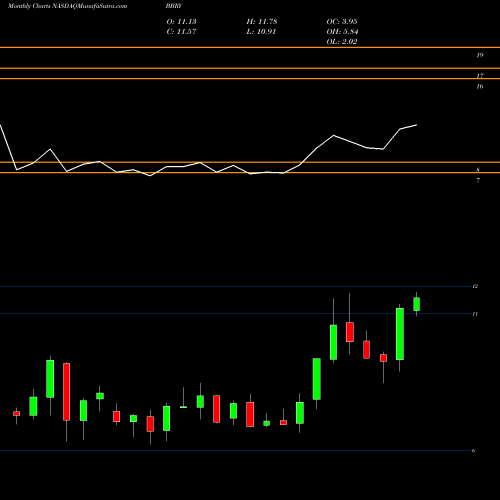This screenshot has height=500, width=500.
Task: Click the low value 'L: 10.91'
Action: (261, 32)
